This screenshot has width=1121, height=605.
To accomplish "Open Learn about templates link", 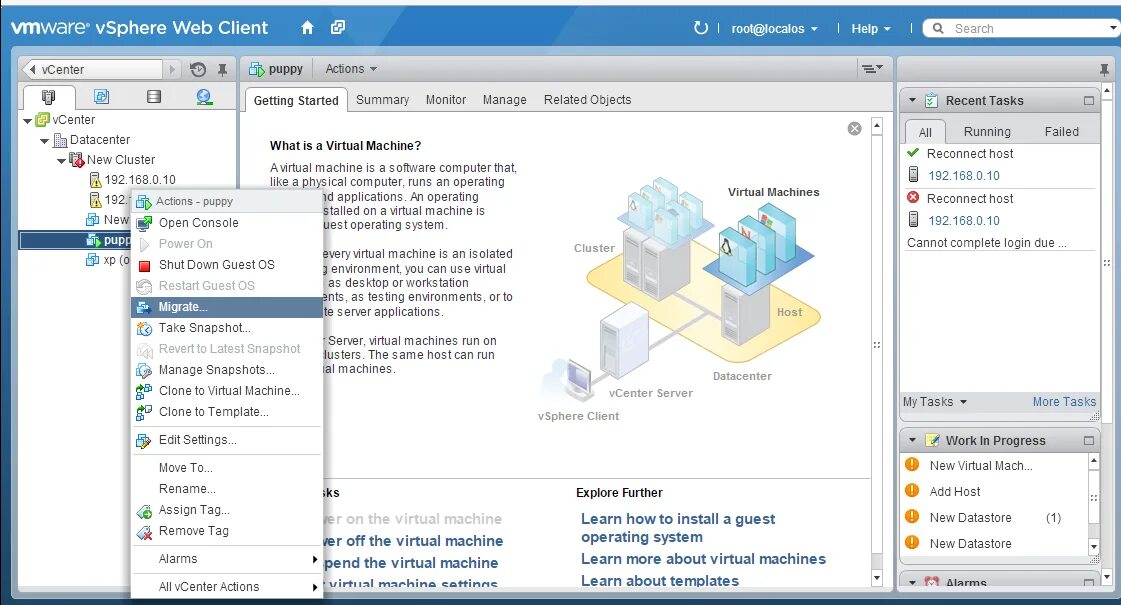I will [660, 581].
